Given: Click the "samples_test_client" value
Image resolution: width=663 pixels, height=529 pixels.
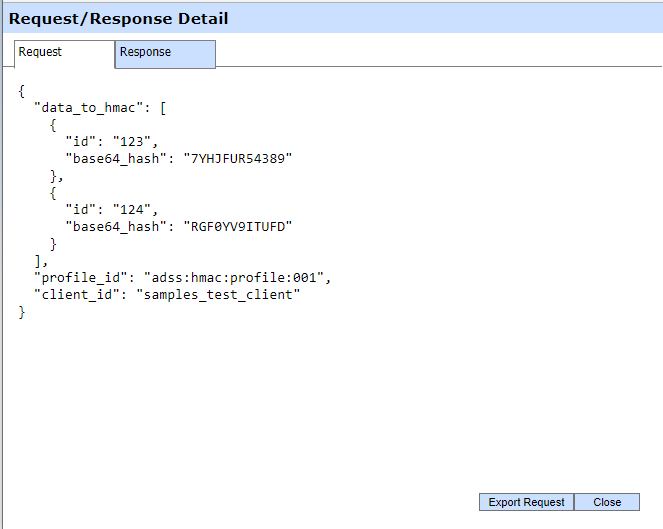Looking at the screenshot, I should click(x=218, y=295).
